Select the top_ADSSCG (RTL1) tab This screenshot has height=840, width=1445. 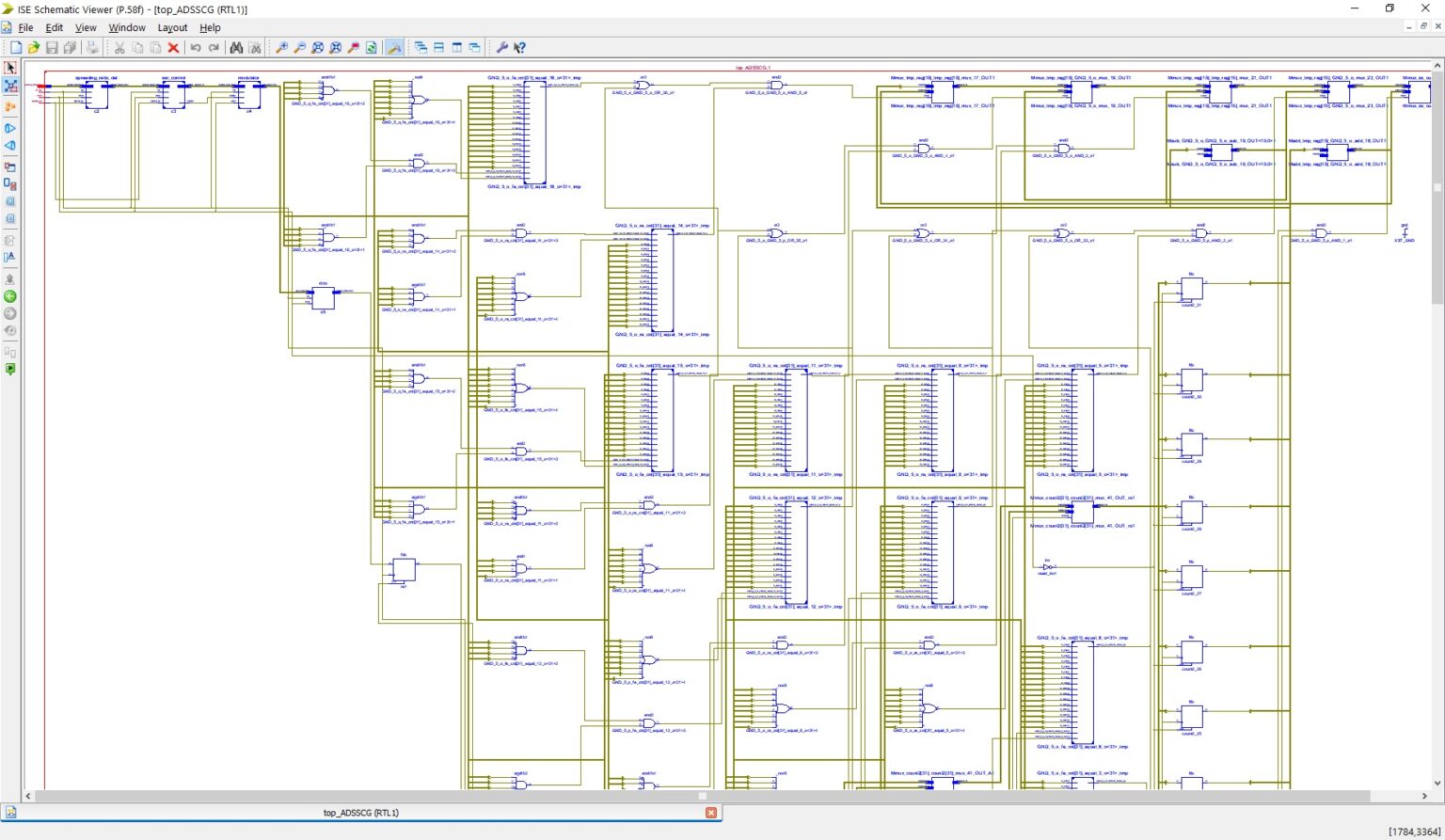(x=361, y=813)
